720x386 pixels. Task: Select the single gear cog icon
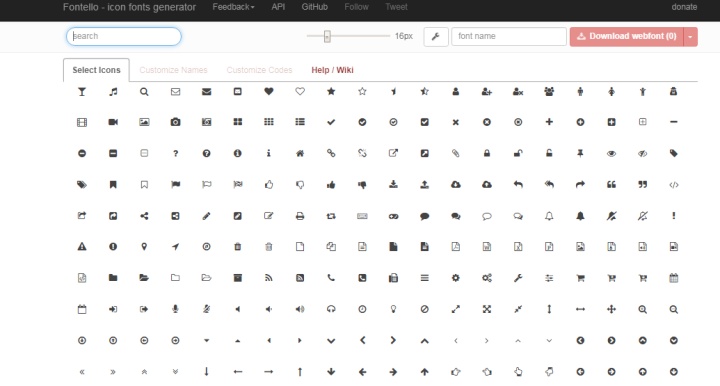(x=456, y=278)
